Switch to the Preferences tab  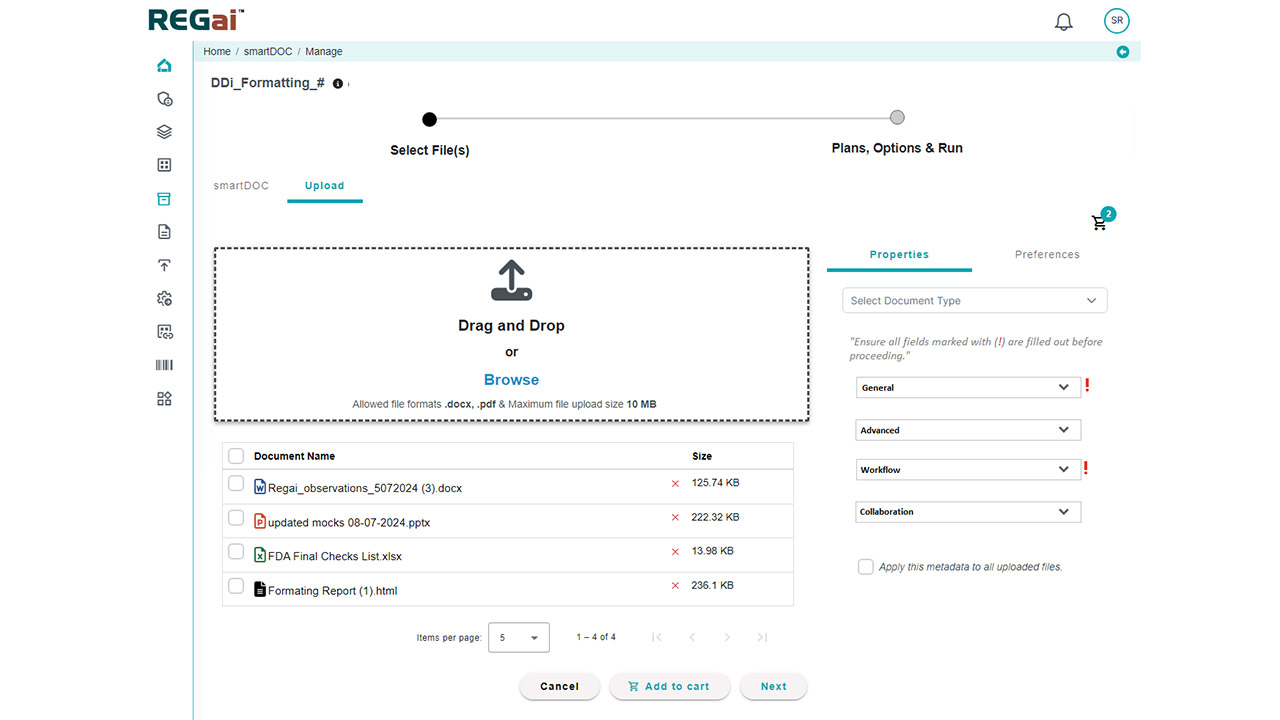[x=1047, y=255]
